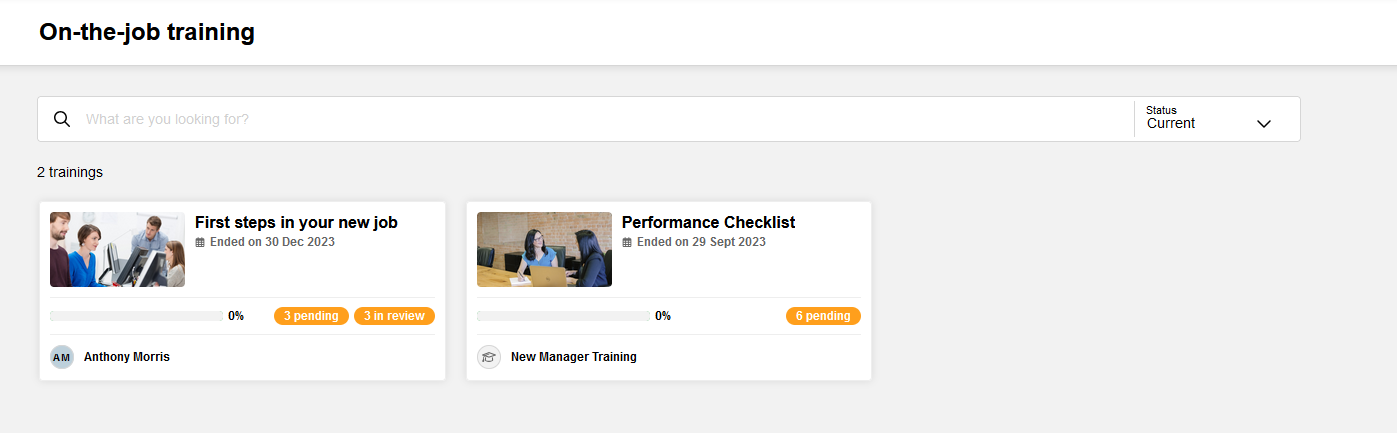Click the AM avatar for Anthony Morris
Viewport: 1397px width, 433px height.
(x=62, y=357)
